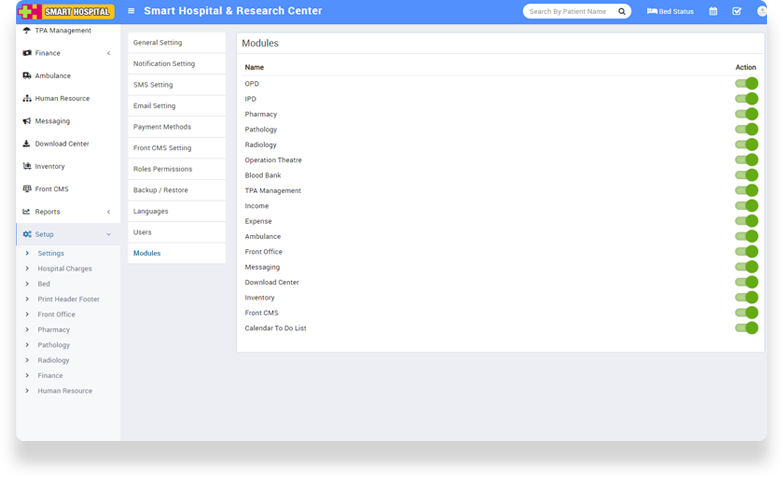Open the calendar icon in top bar
Viewport: 783px width, 478px height.
[713, 11]
